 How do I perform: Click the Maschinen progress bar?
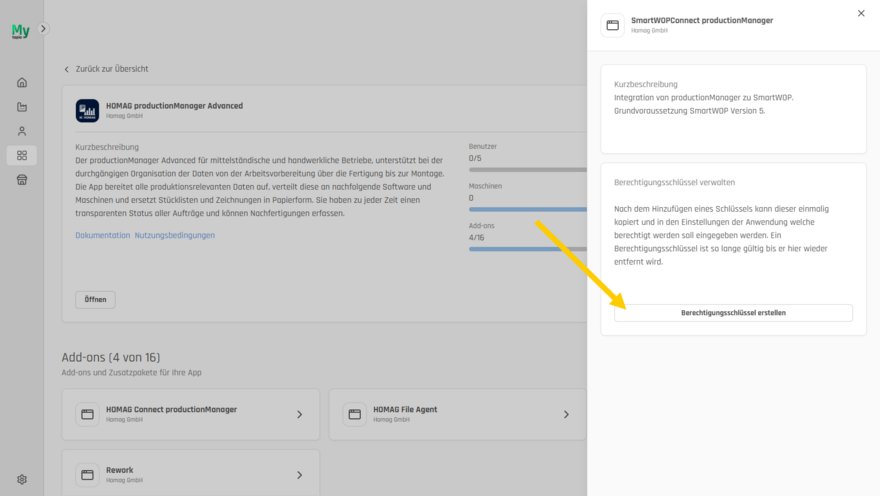[x=528, y=209]
